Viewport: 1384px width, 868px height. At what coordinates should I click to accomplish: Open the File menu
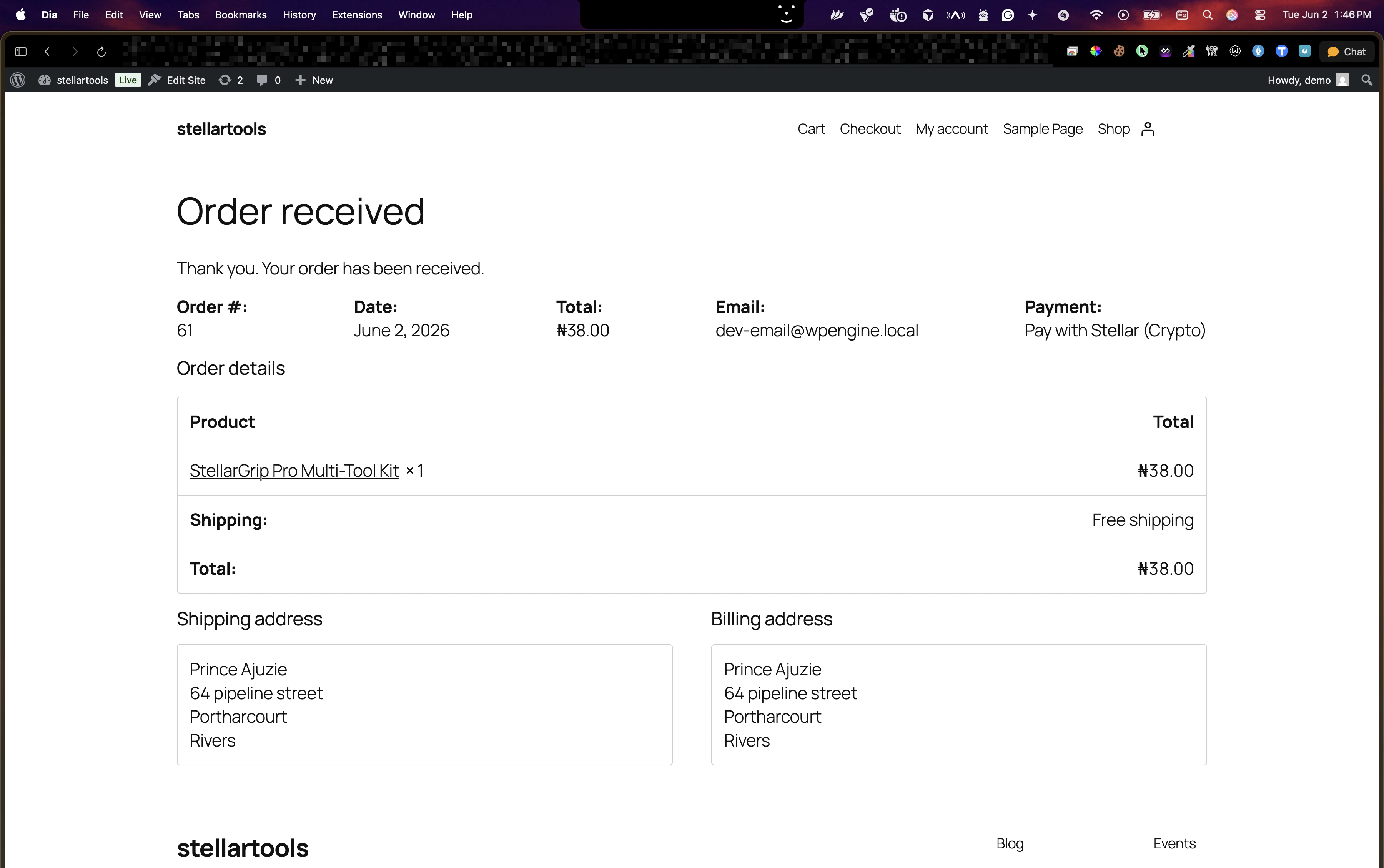(x=81, y=15)
